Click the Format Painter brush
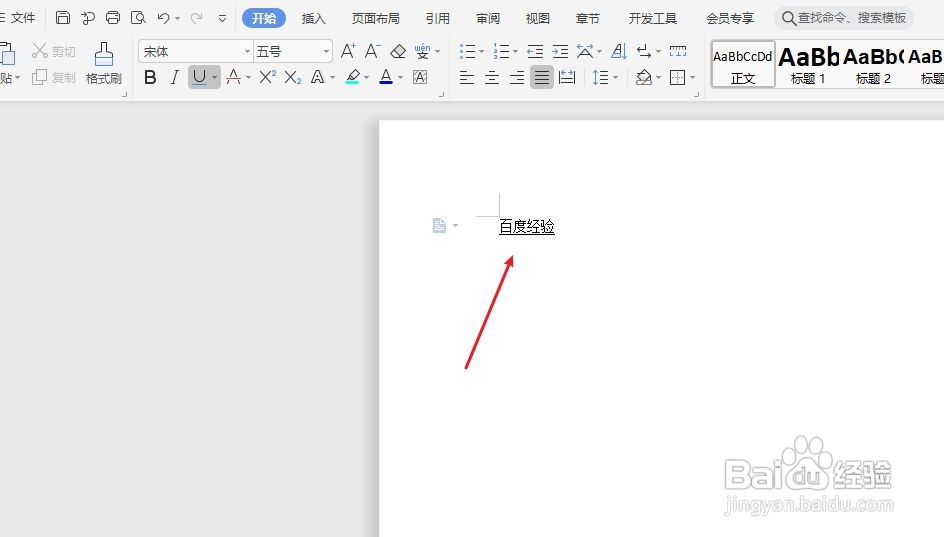Screen dimensions: 944x537 pos(104,63)
